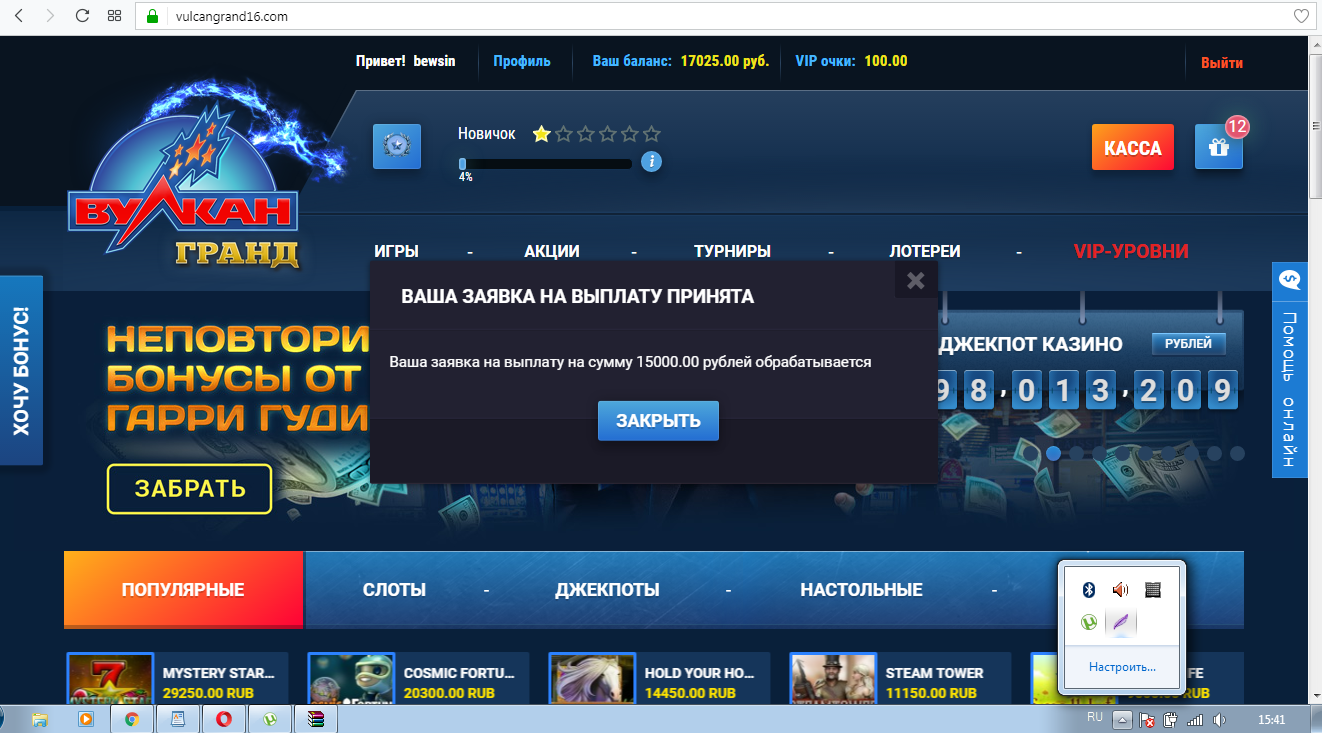Viewport: 1322px width, 733px height.
Task: Click the level progress bar at 4%
Action: (x=545, y=164)
